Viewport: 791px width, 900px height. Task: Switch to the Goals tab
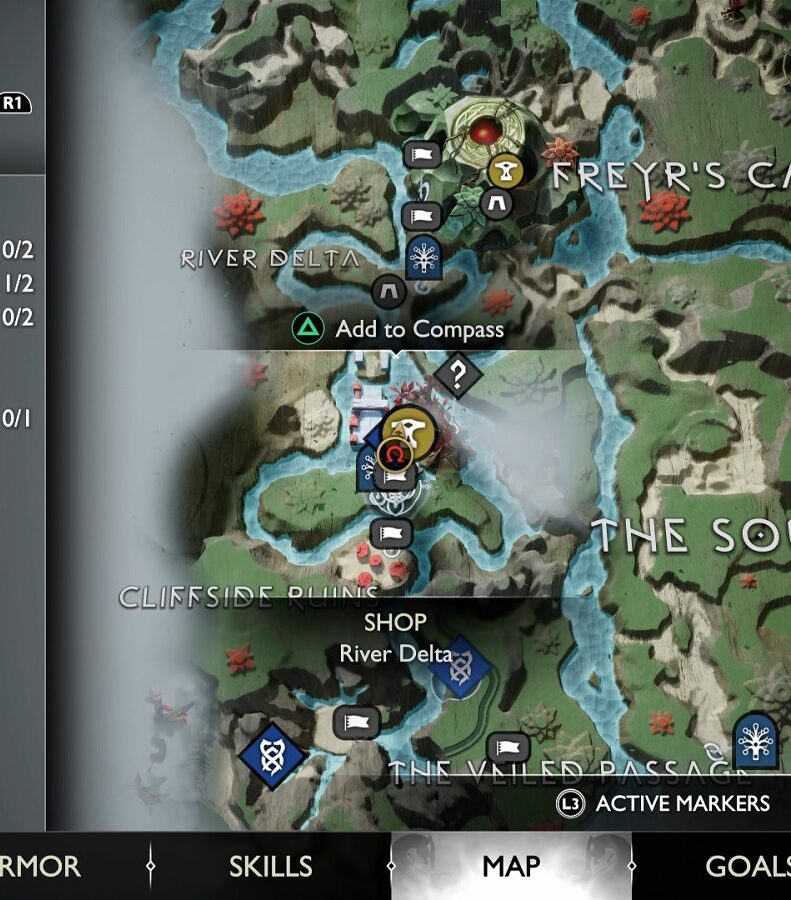(747, 866)
